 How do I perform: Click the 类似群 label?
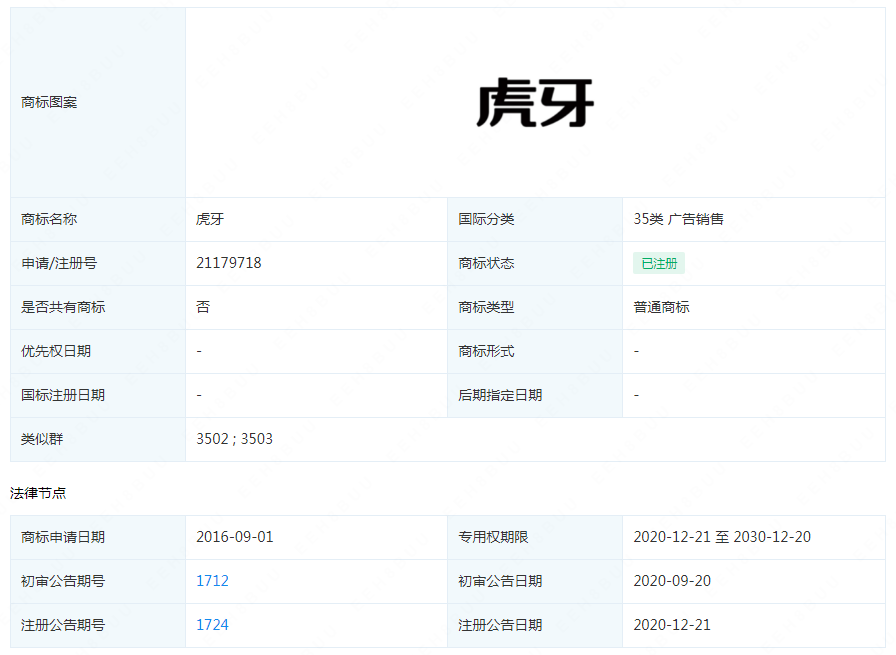(42, 439)
